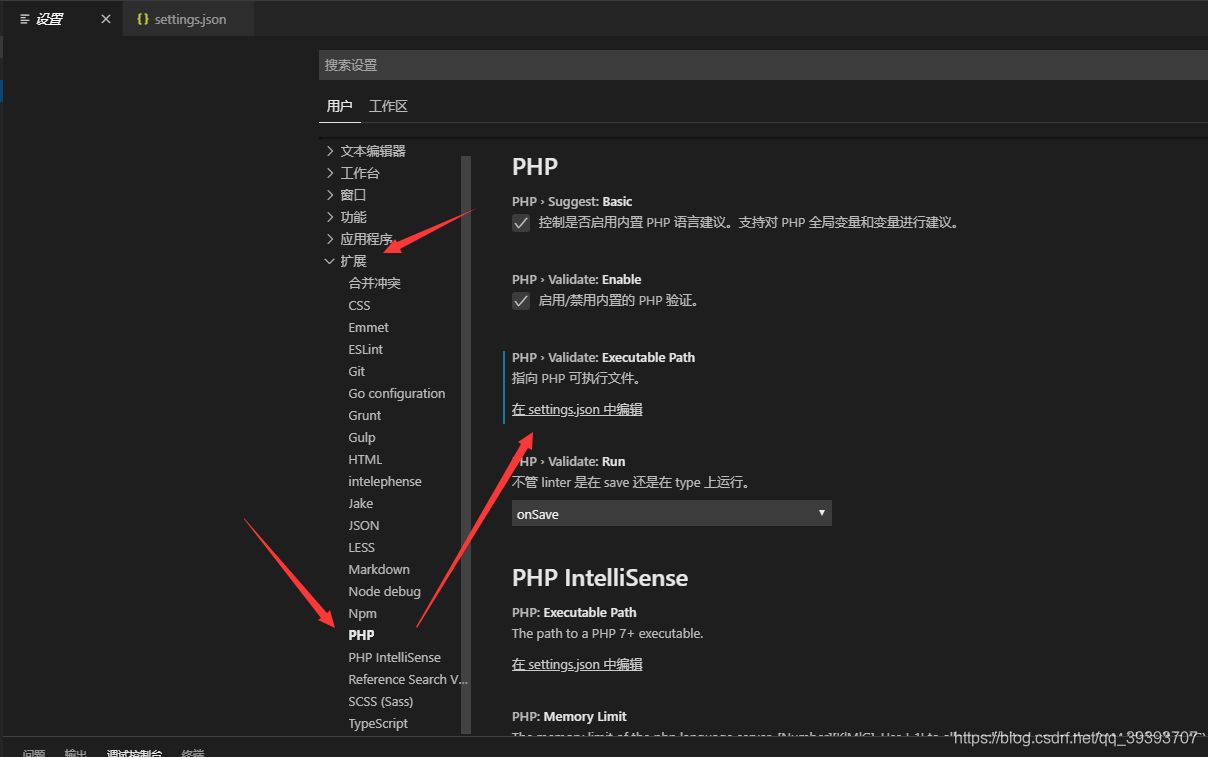Select Grunt in the extensions list
The height and width of the screenshot is (757, 1208).
click(364, 415)
